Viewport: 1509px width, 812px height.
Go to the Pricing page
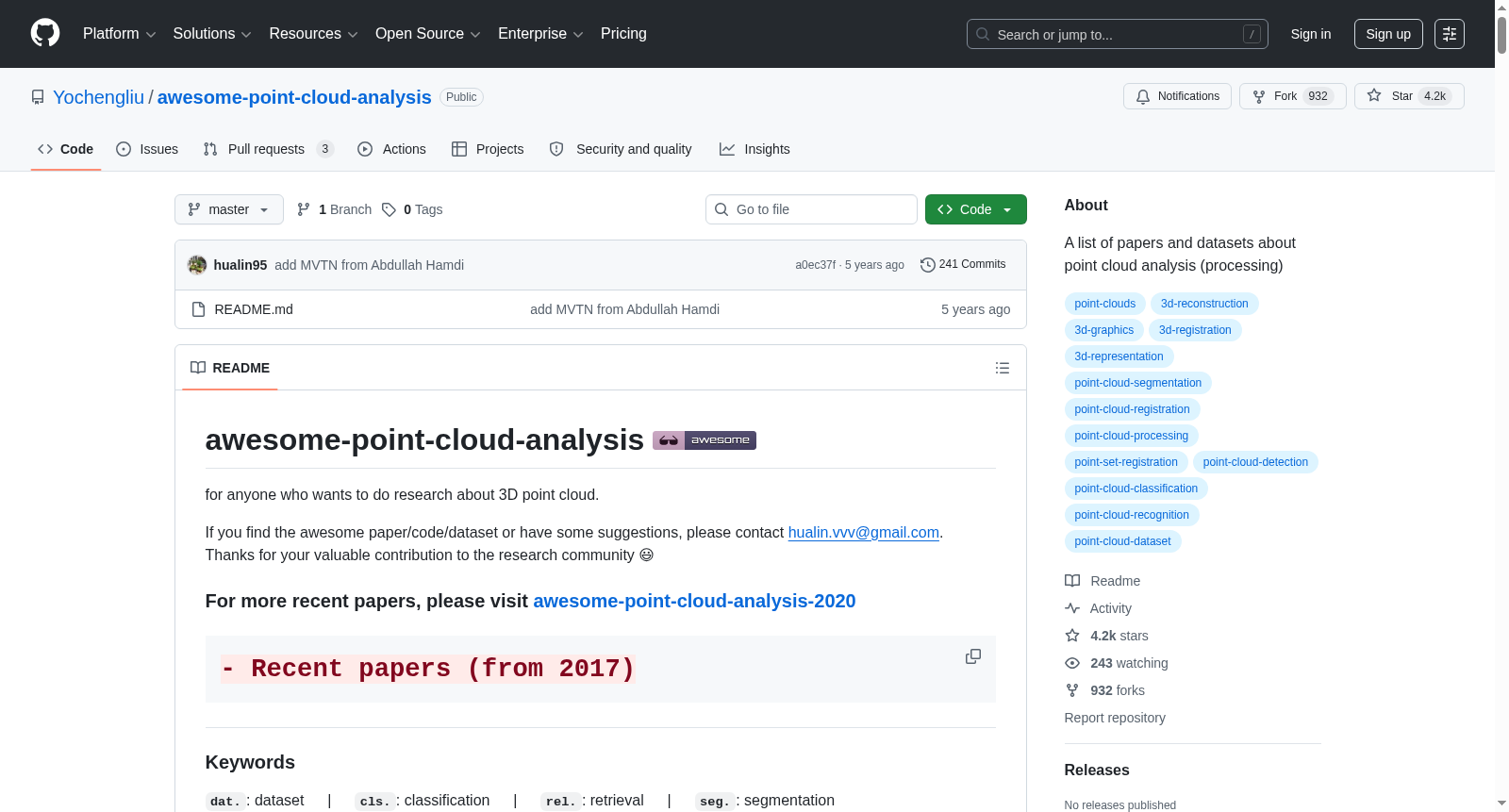(623, 34)
